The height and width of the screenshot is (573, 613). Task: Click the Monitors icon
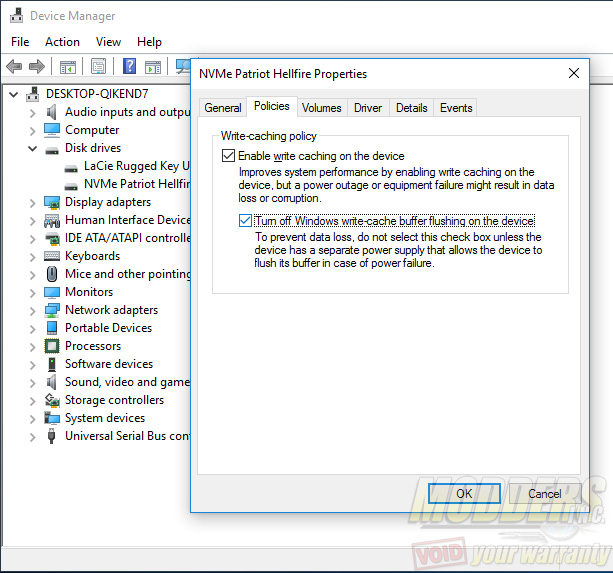pyautogui.click(x=52, y=292)
